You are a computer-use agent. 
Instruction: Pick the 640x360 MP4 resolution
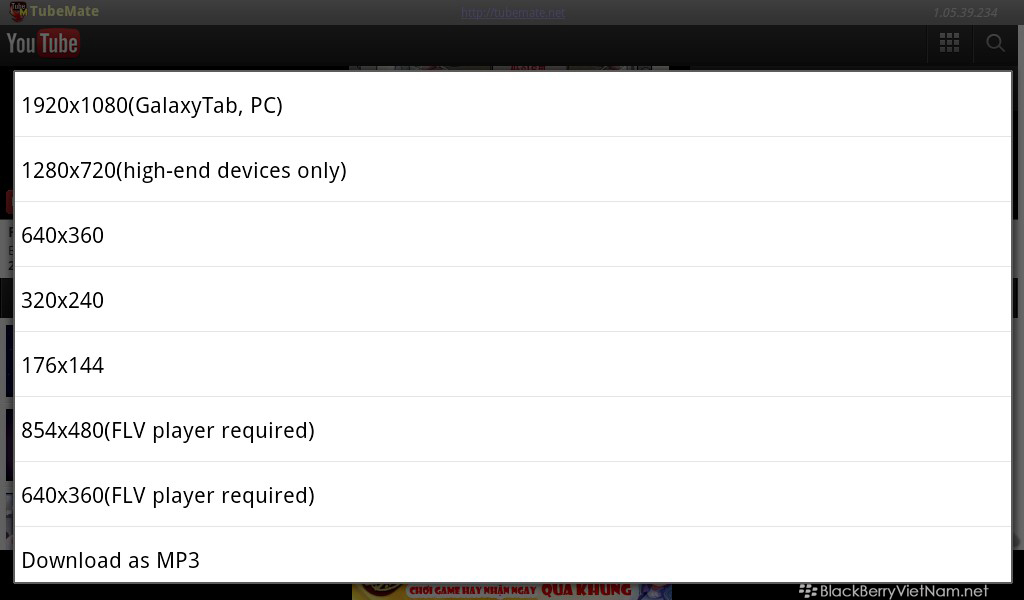513,234
